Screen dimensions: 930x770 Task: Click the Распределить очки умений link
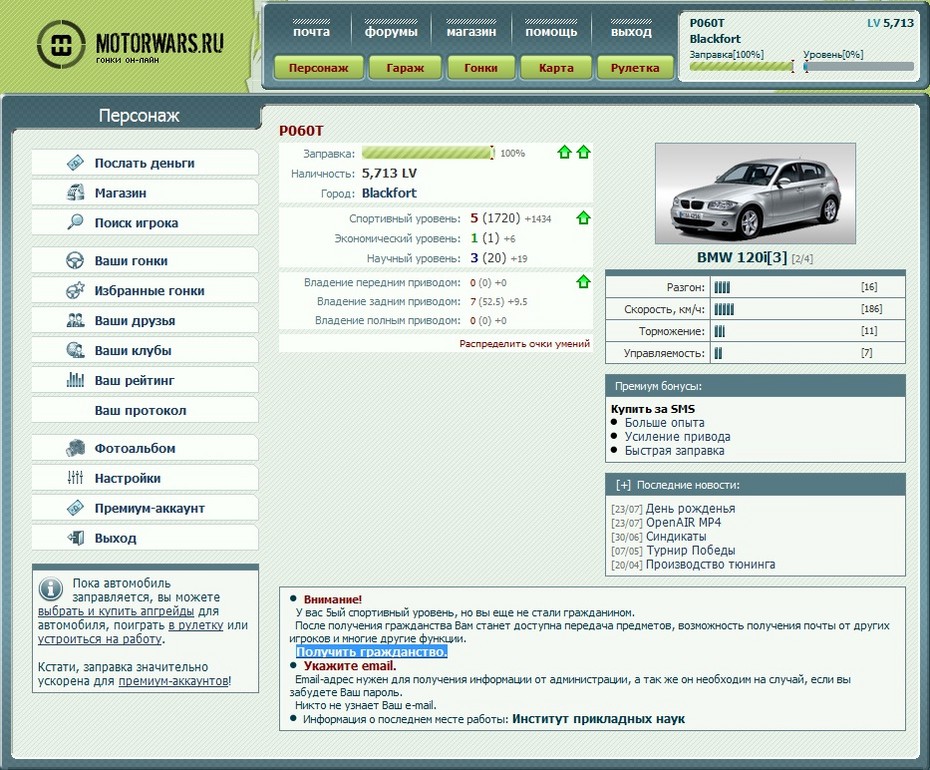click(x=524, y=343)
